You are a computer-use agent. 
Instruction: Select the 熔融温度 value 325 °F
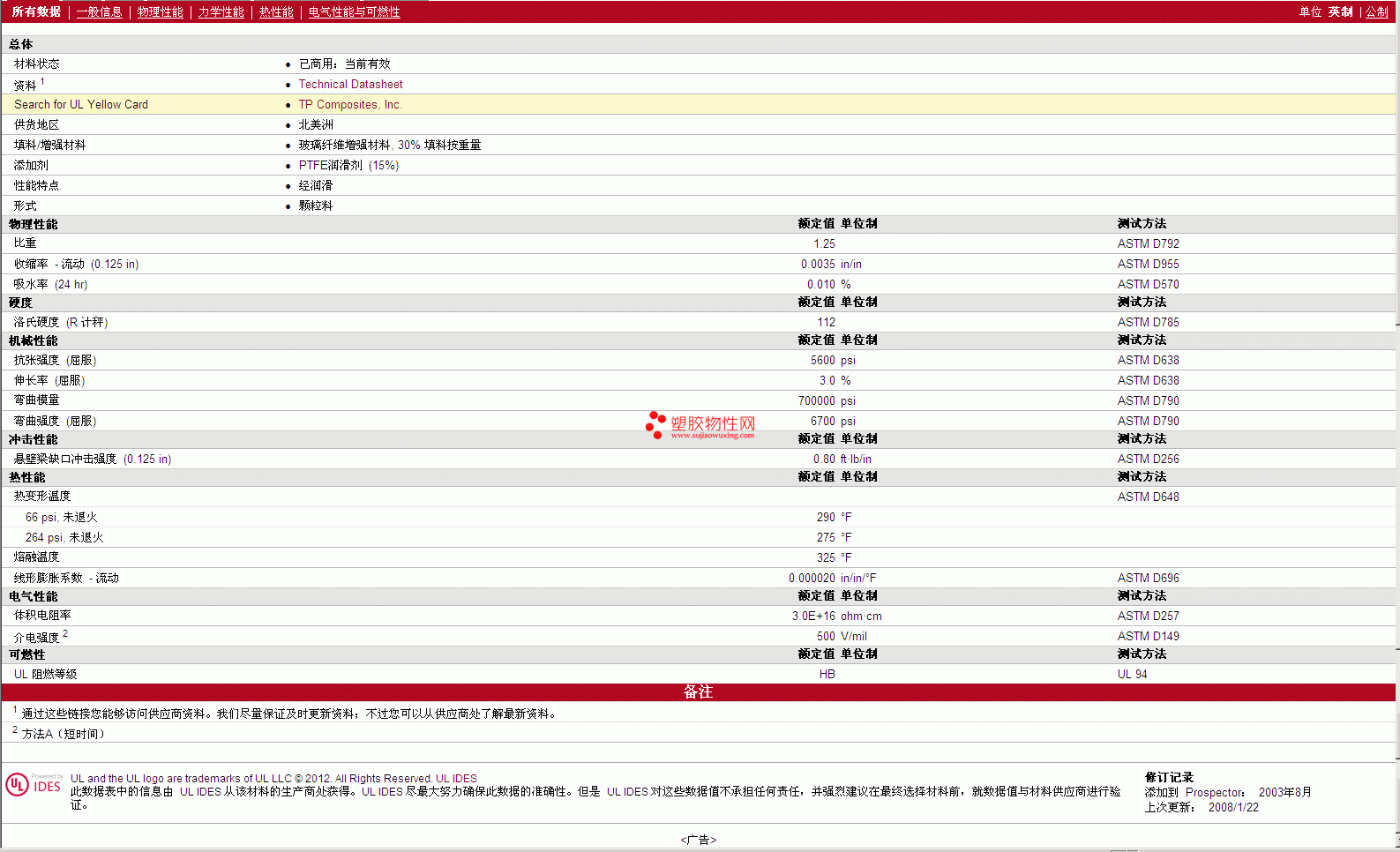[x=834, y=557]
